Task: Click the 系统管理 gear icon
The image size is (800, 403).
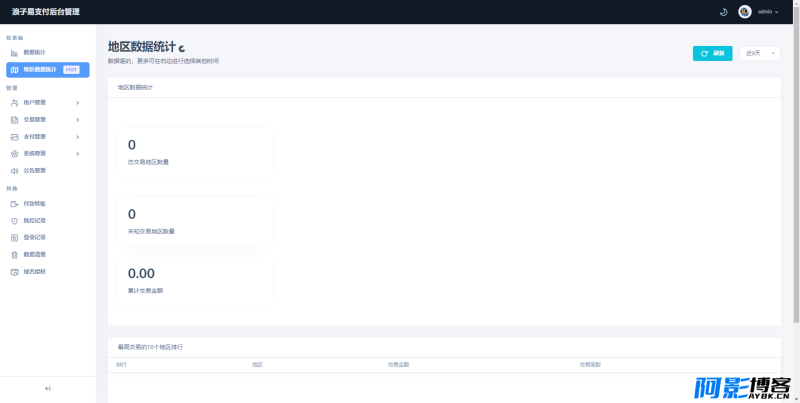Action: [14, 154]
